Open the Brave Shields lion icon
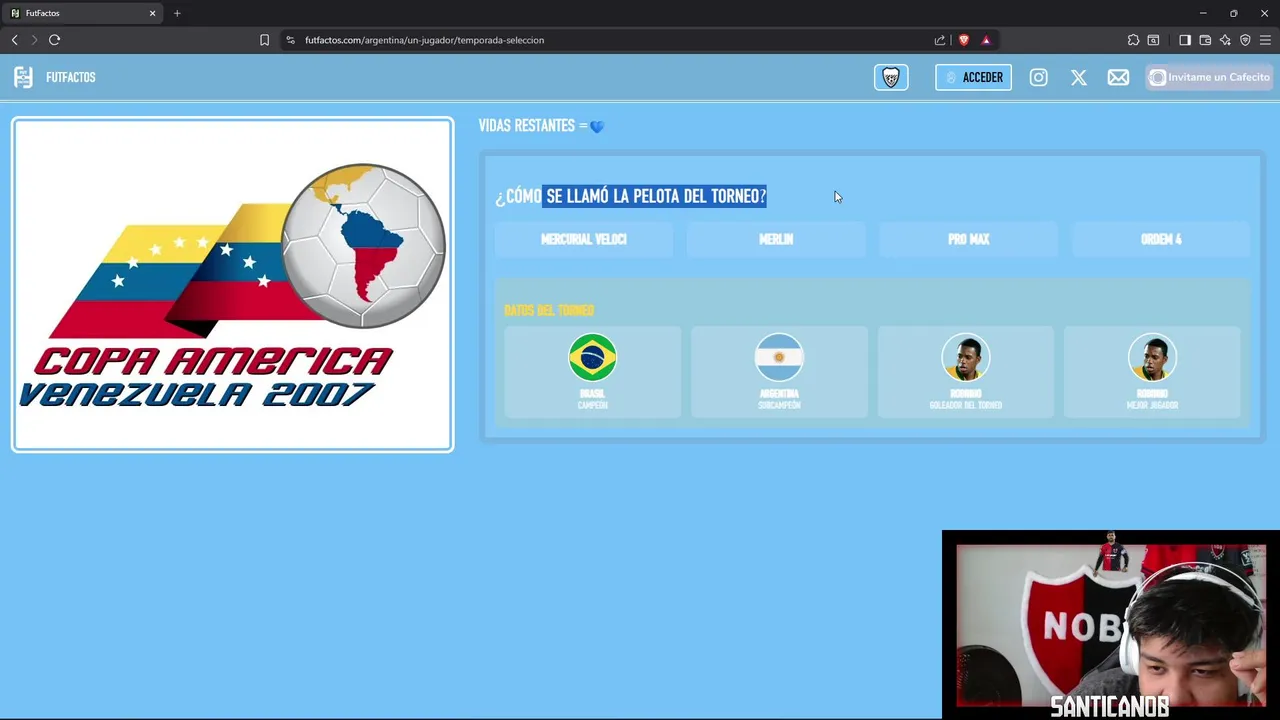The width and height of the screenshot is (1280, 720). [x=964, y=40]
